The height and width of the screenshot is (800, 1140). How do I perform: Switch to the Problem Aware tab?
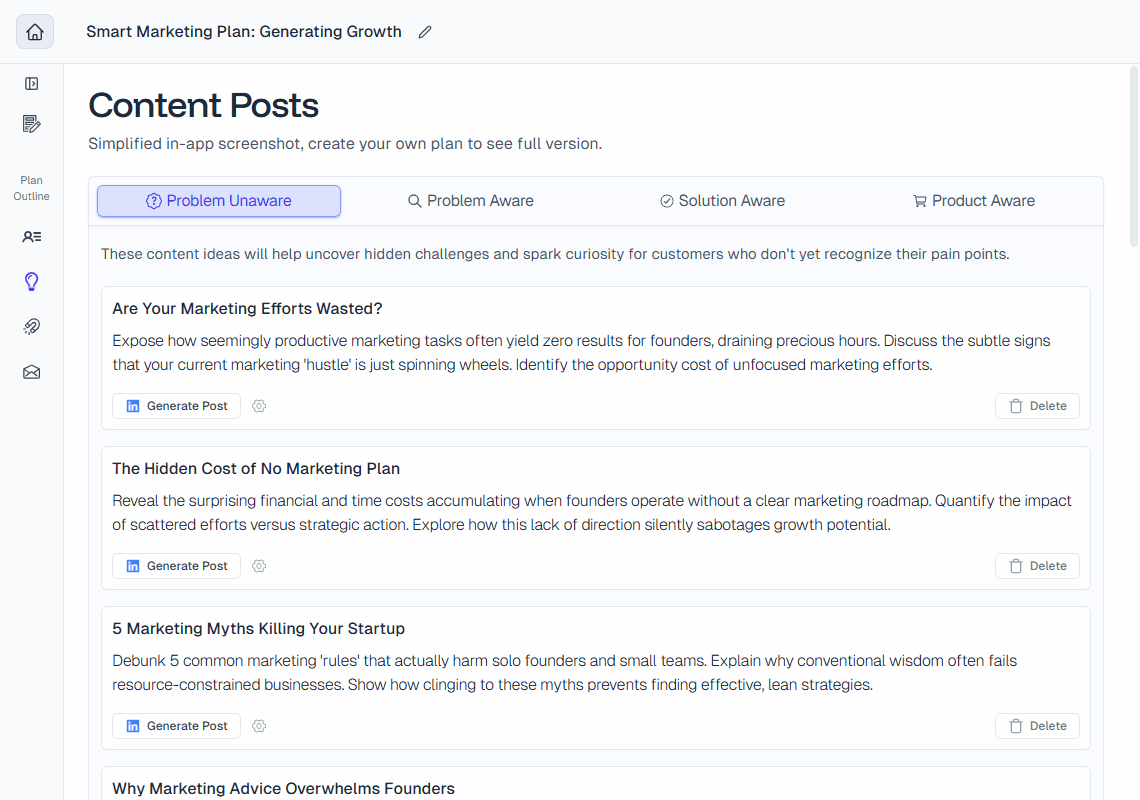(470, 201)
